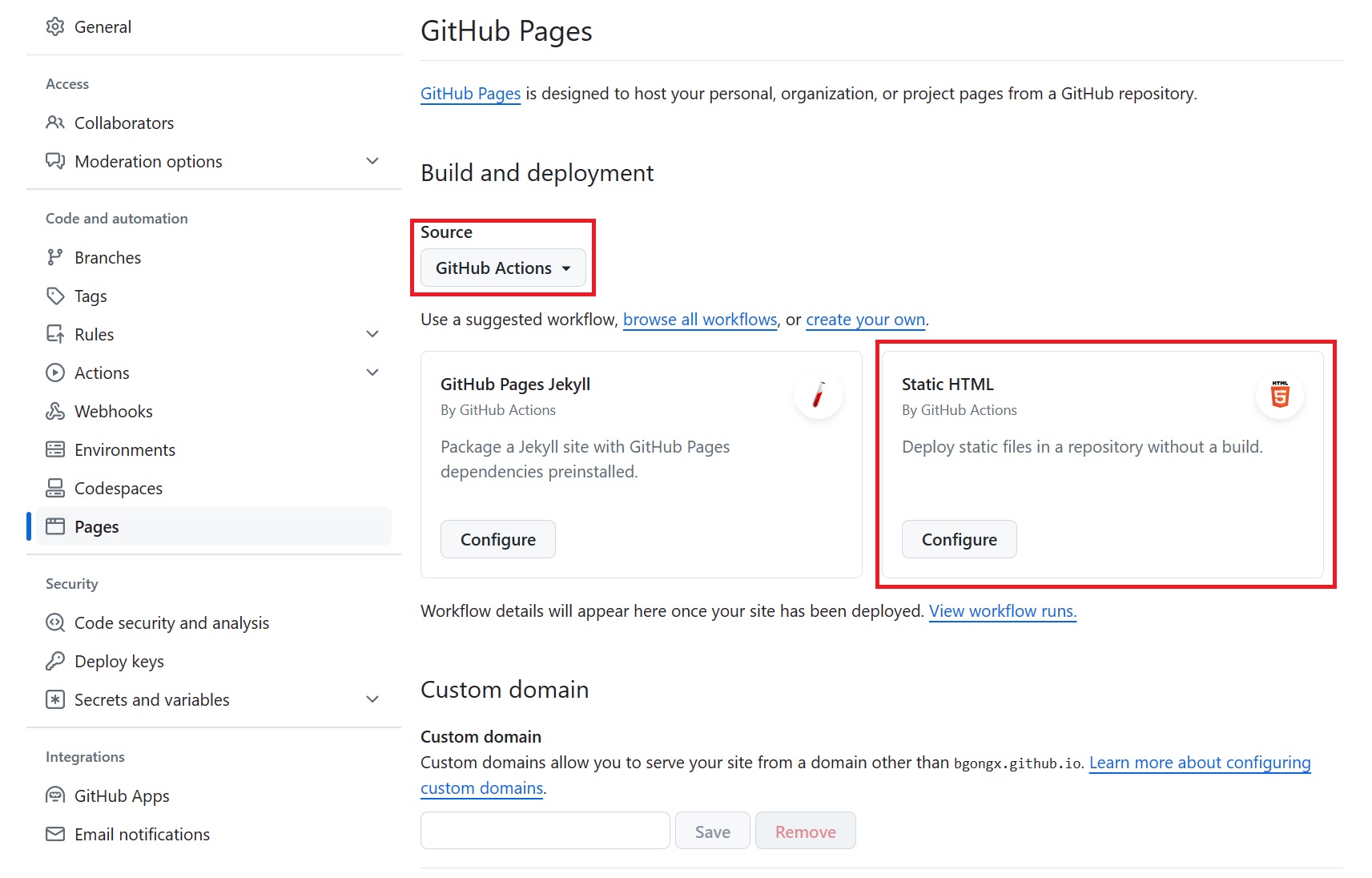Click the Tags label icon
Screen dimensions: 1372x878
55,296
